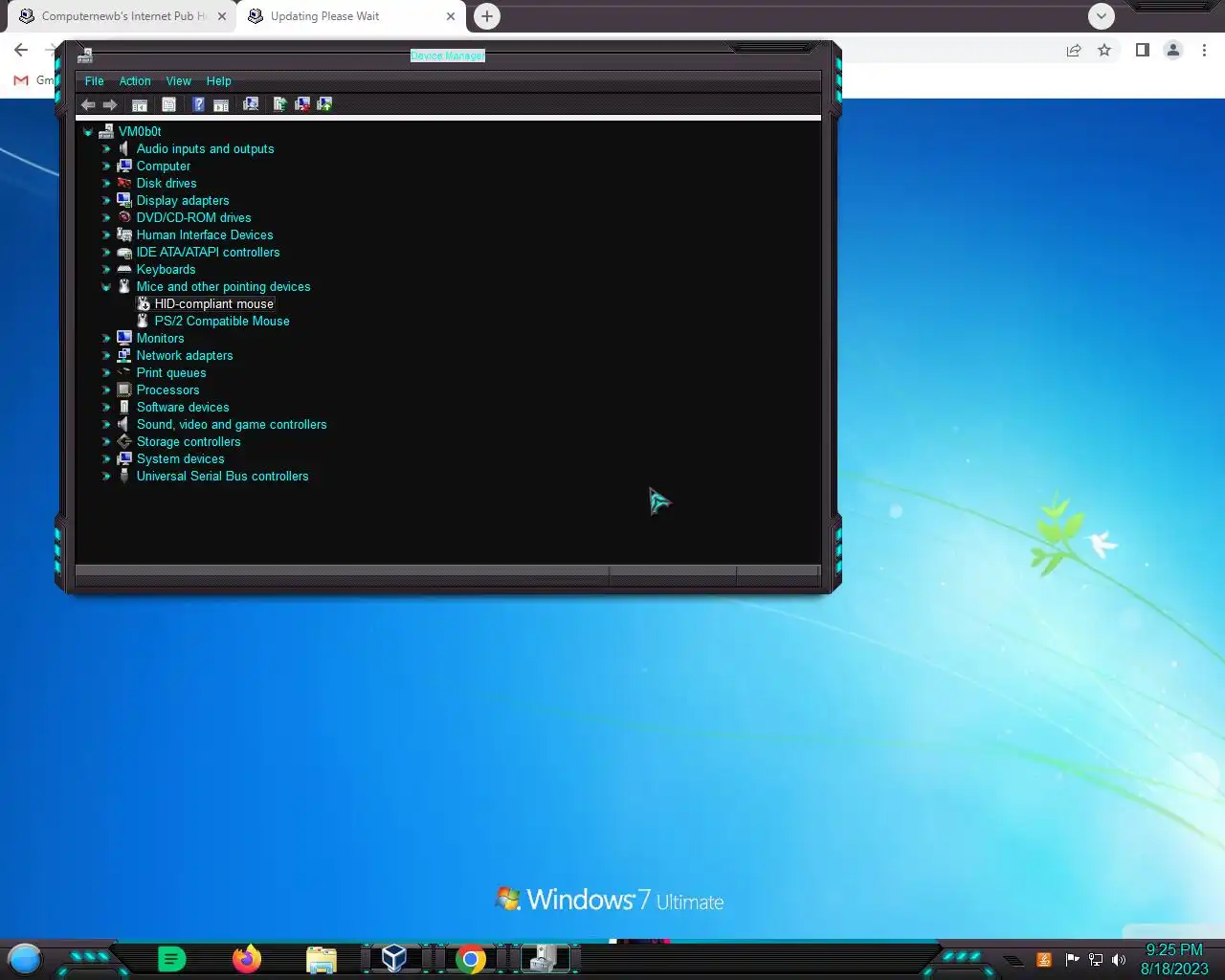Expand the Keyboards category arrow
This screenshot has width=1225, height=980.
coord(106,270)
